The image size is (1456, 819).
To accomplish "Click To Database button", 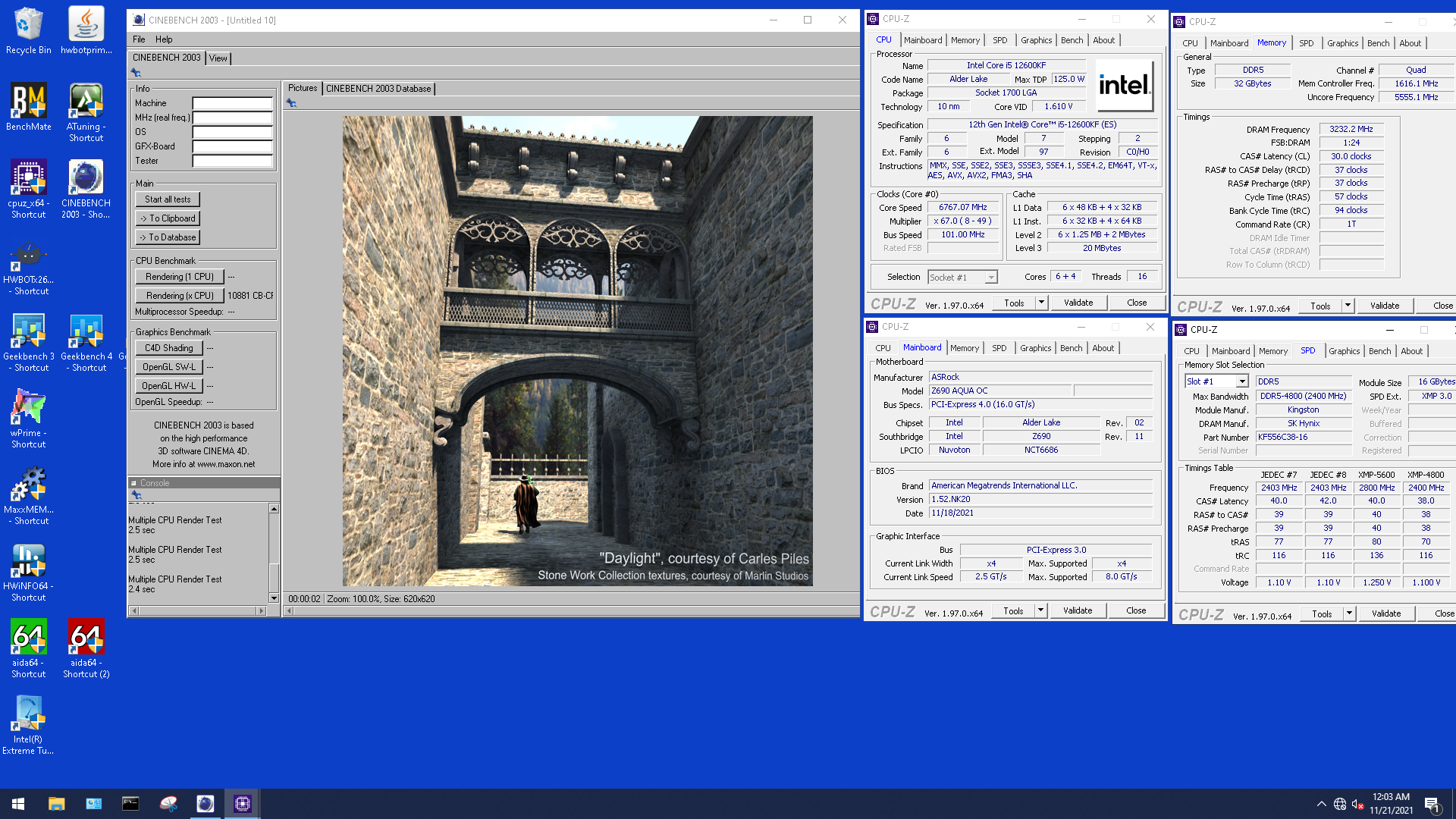I will tap(168, 237).
